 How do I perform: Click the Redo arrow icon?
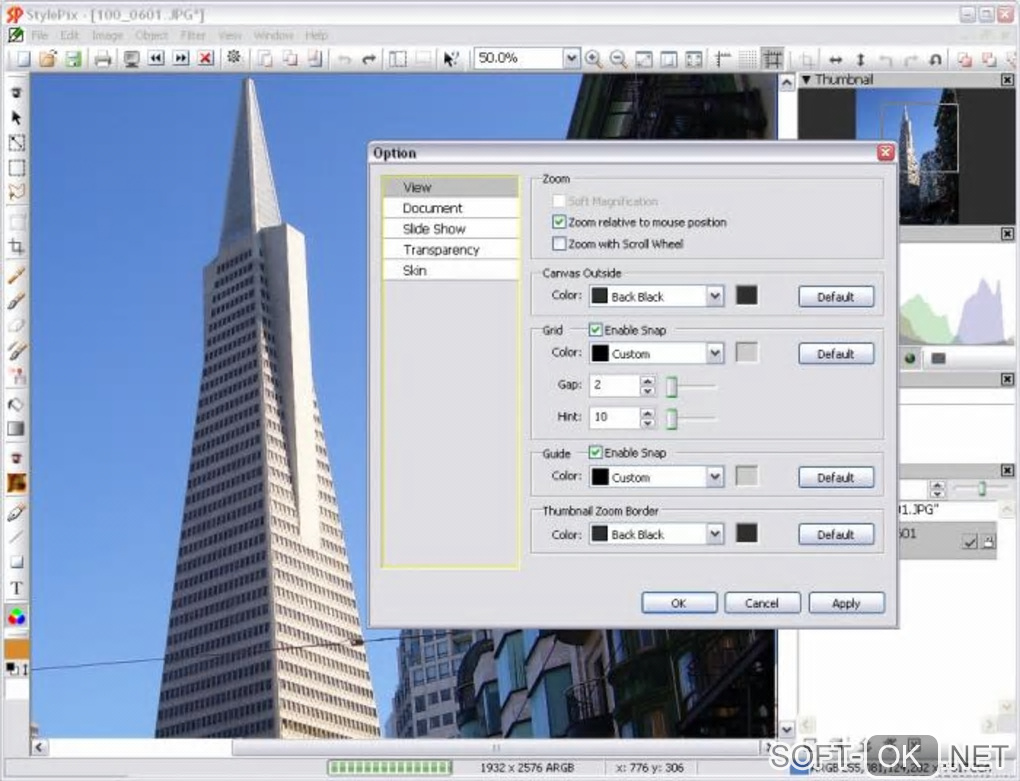click(x=369, y=59)
